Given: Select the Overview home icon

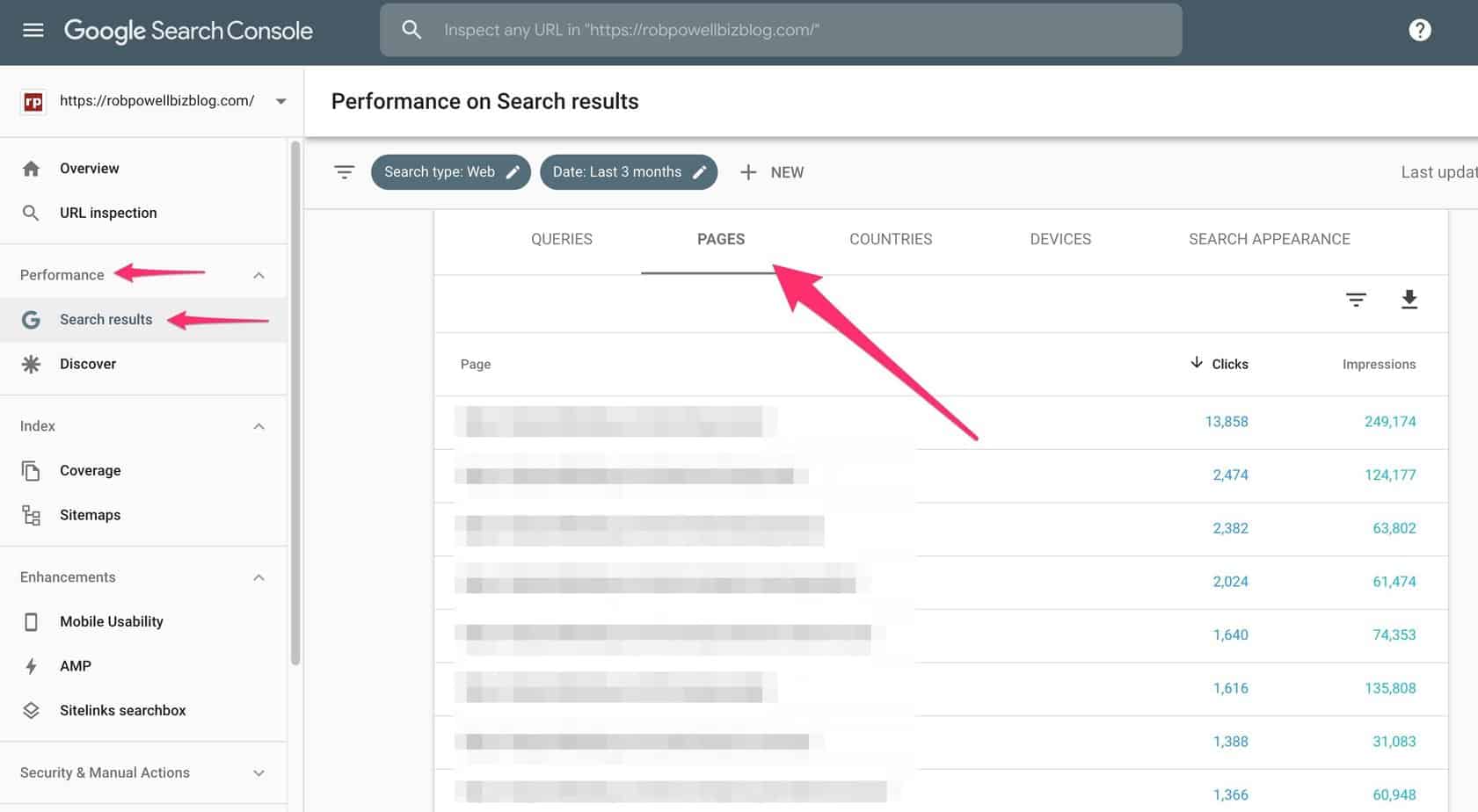Looking at the screenshot, I should [31, 168].
